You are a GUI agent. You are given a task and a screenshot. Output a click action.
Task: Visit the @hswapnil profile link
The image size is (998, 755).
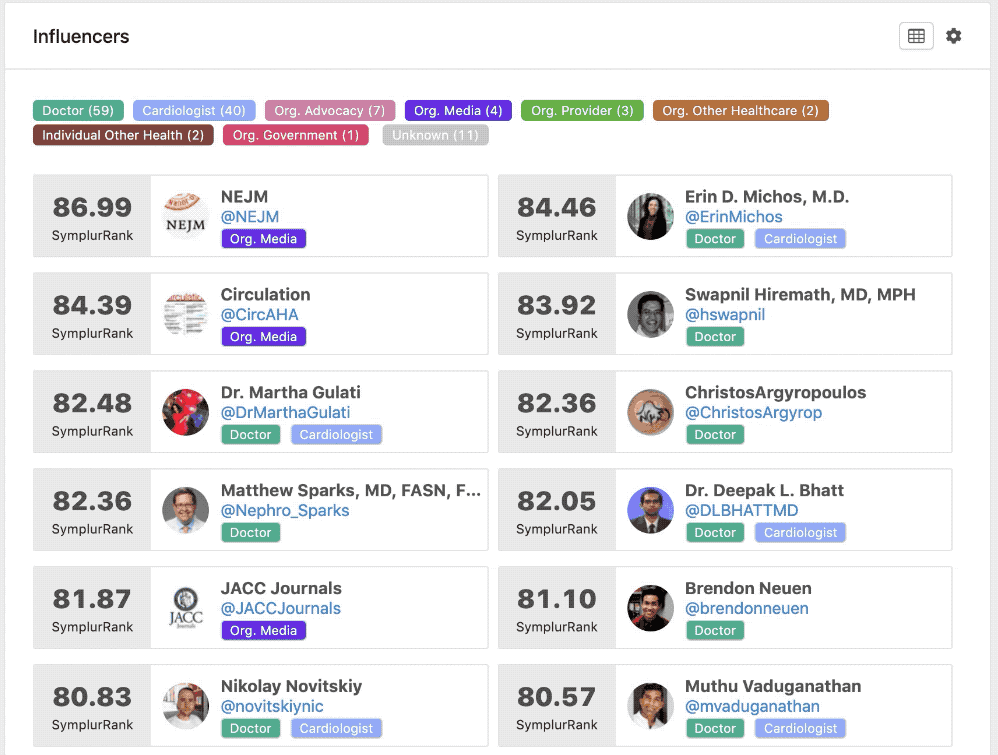pos(725,314)
